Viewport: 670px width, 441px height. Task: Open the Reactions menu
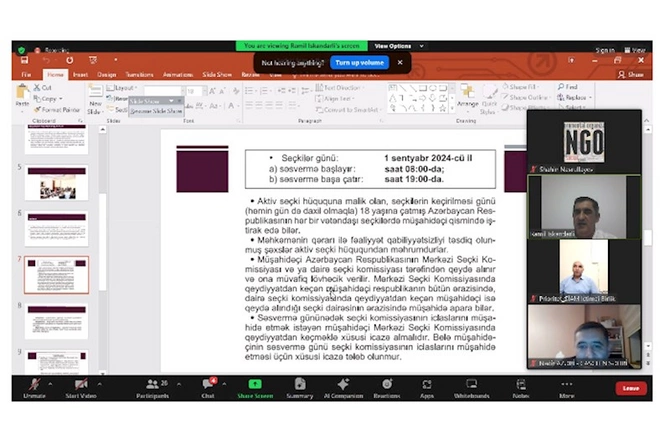click(x=387, y=388)
